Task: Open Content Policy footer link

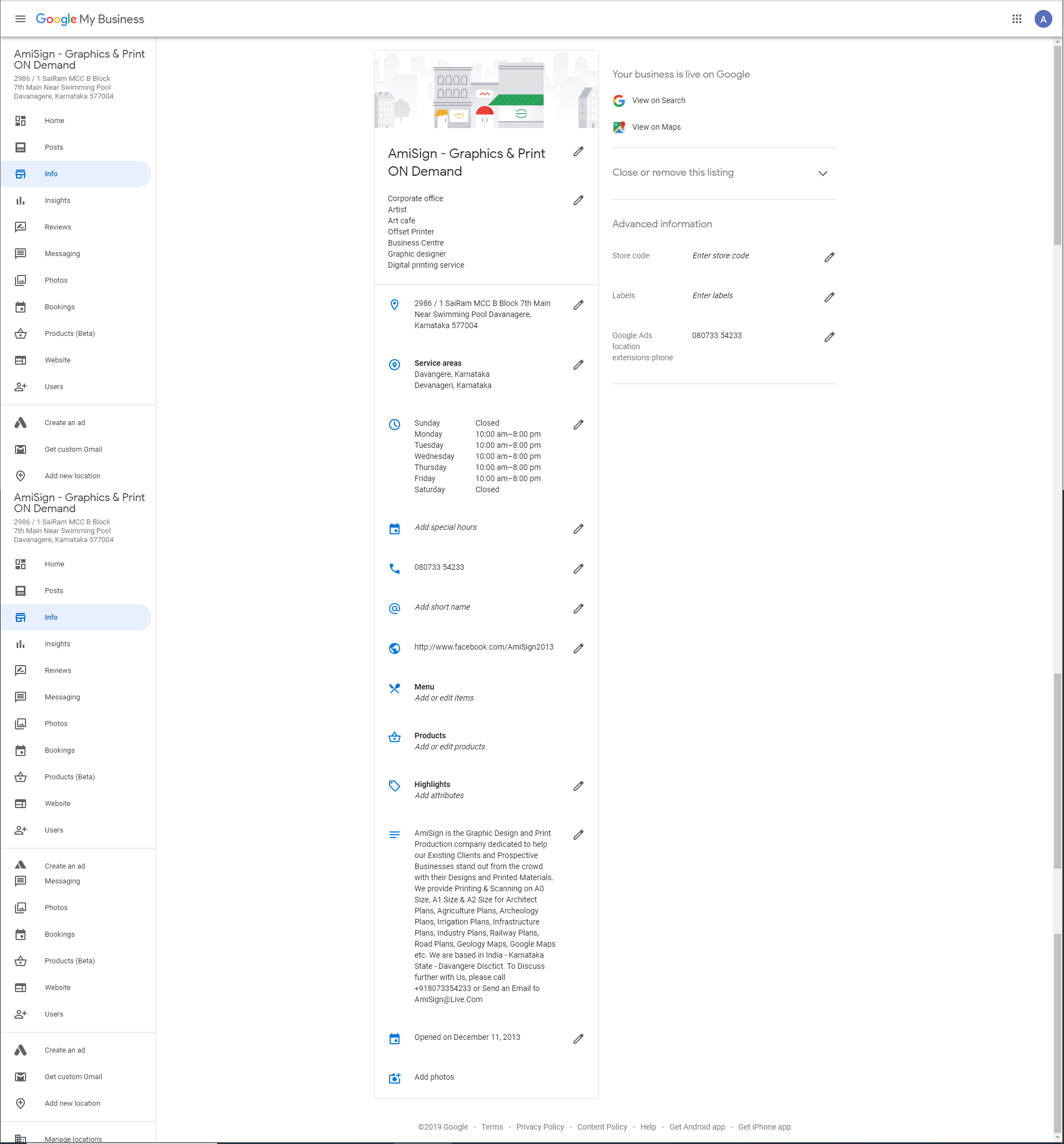Action: [x=602, y=1127]
